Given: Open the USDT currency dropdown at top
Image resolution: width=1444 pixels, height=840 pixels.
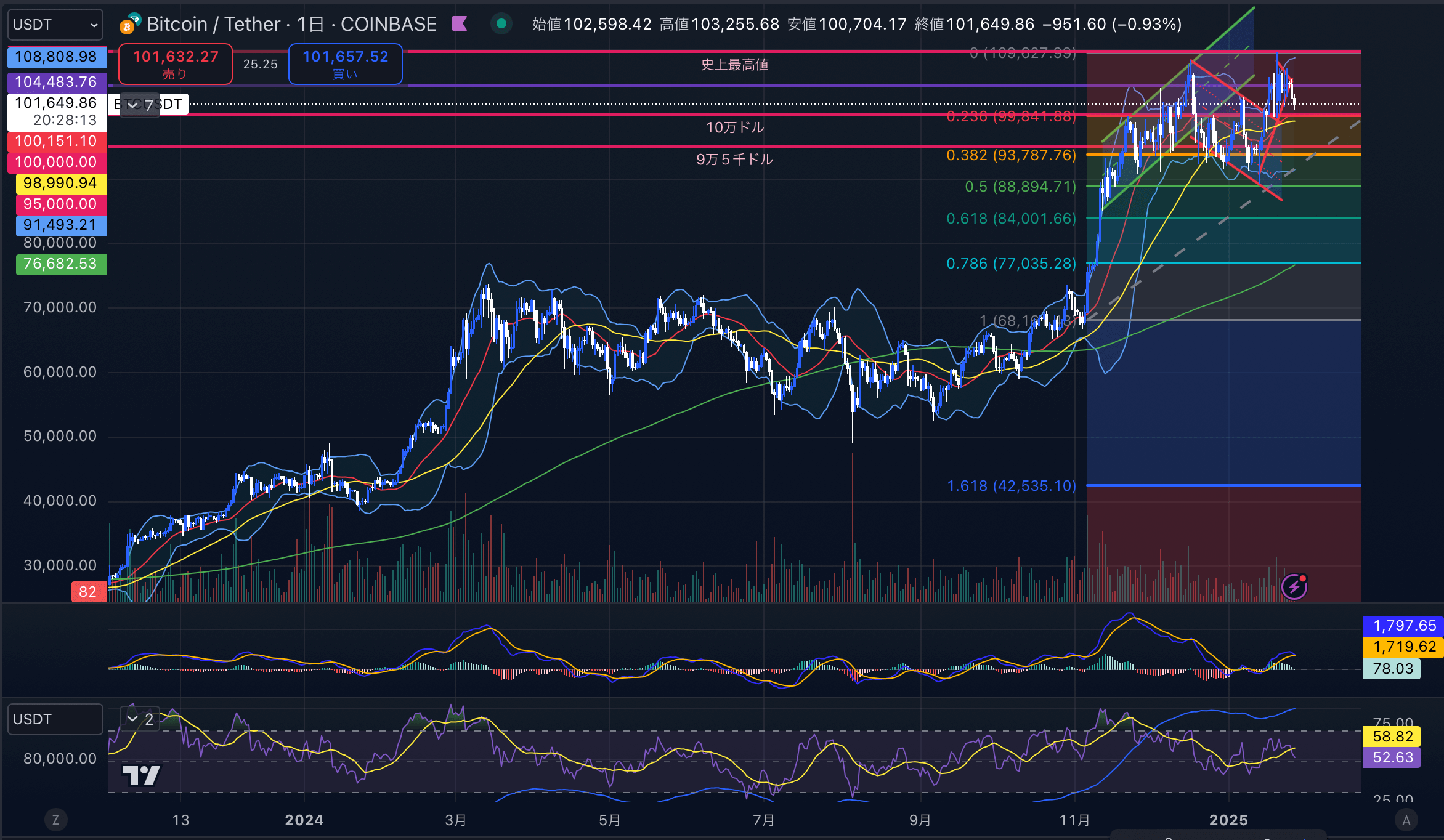Looking at the screenshot, I should click(55, 25).
